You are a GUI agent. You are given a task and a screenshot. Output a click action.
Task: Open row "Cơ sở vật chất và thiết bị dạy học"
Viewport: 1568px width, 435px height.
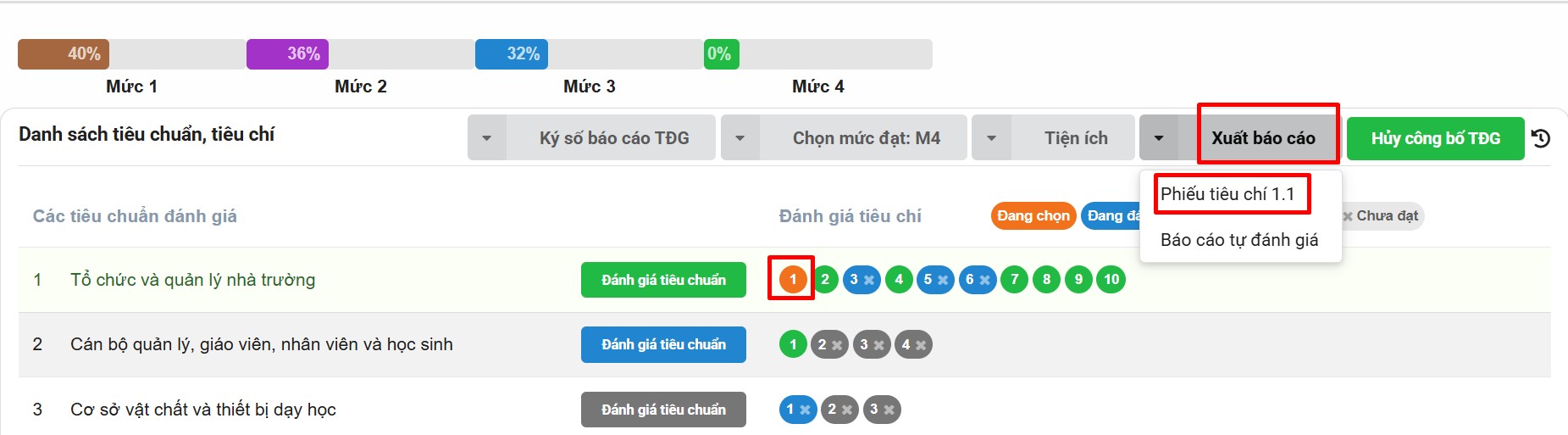[x=203, y=410]
